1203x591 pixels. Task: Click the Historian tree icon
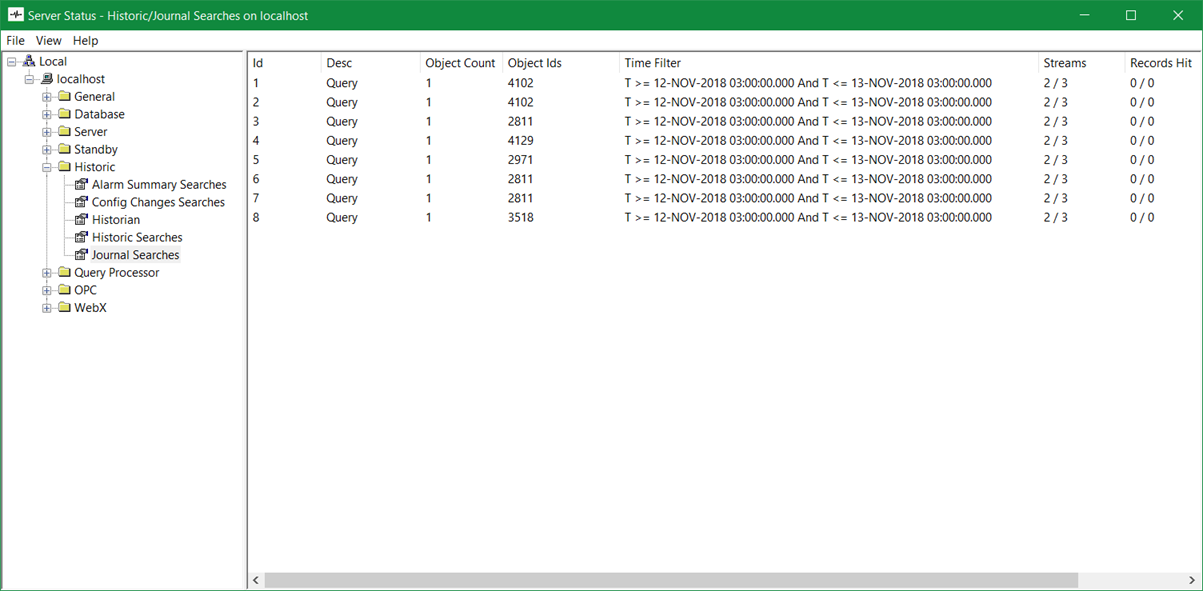pyautogui.click(x=82, y=220)
